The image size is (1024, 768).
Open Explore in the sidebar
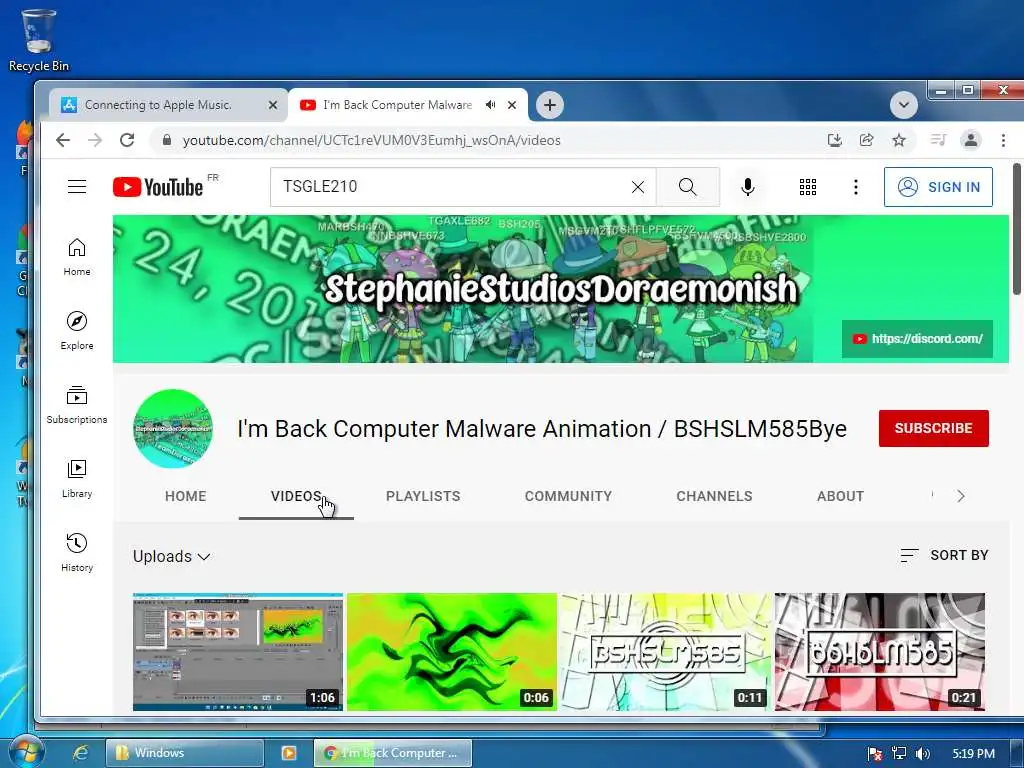(77, 331)
